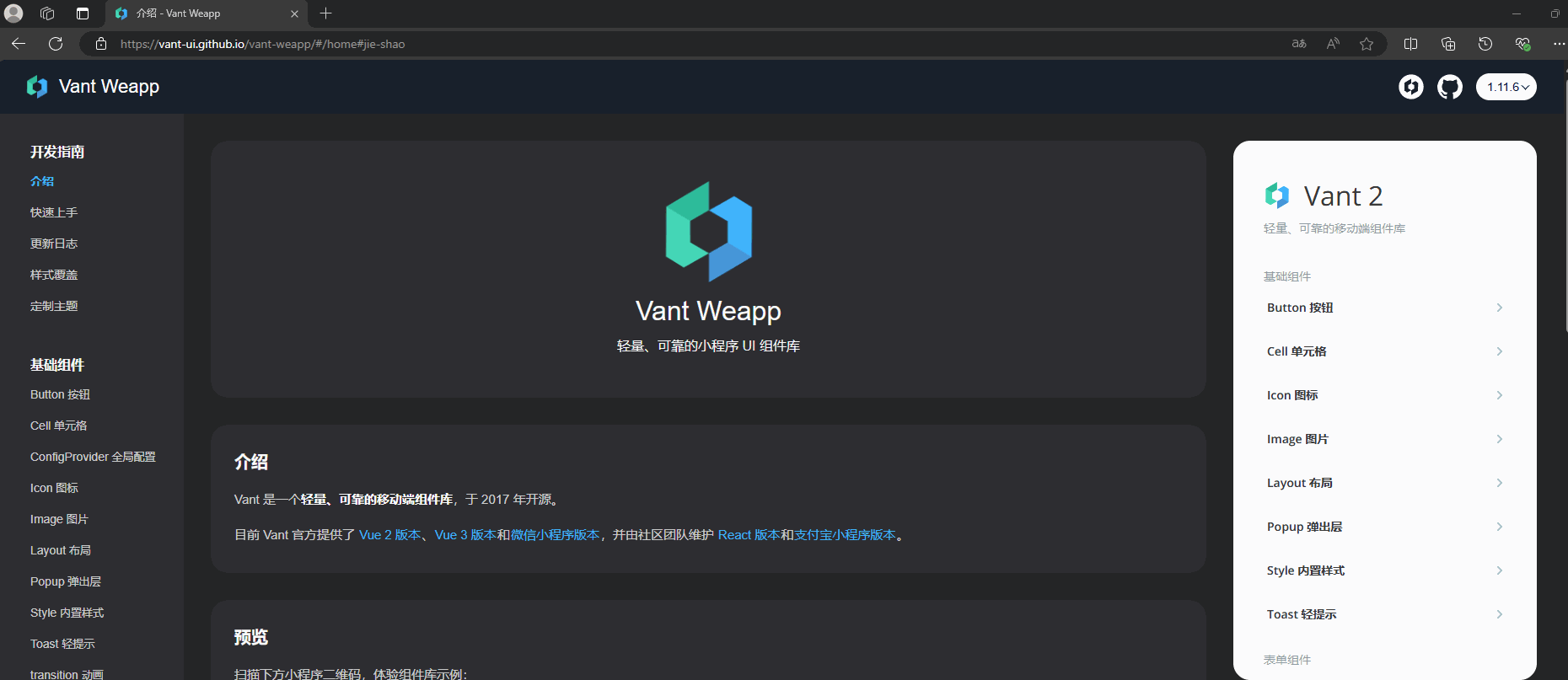Expand the Cell 单元格 row chevron in the preview

[1500, 351]
